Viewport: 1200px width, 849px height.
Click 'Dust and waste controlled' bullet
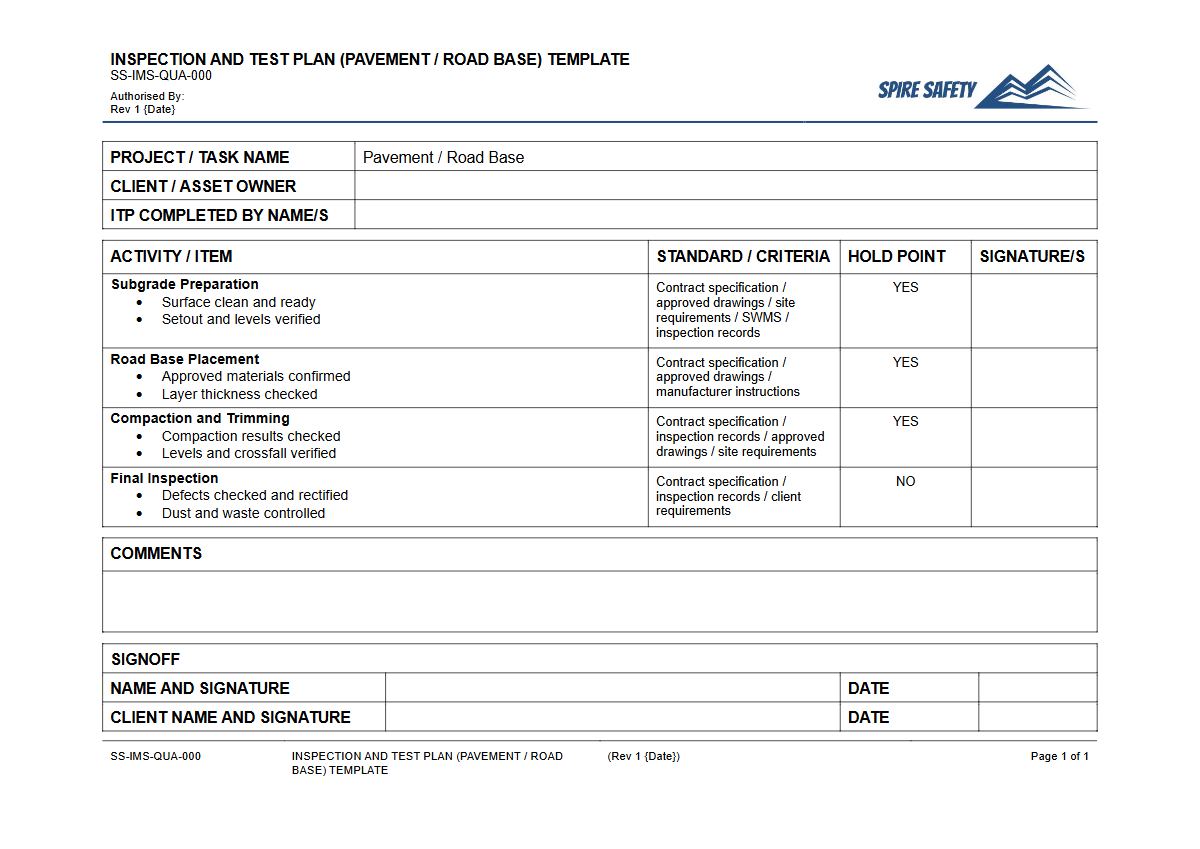[243, 513]
